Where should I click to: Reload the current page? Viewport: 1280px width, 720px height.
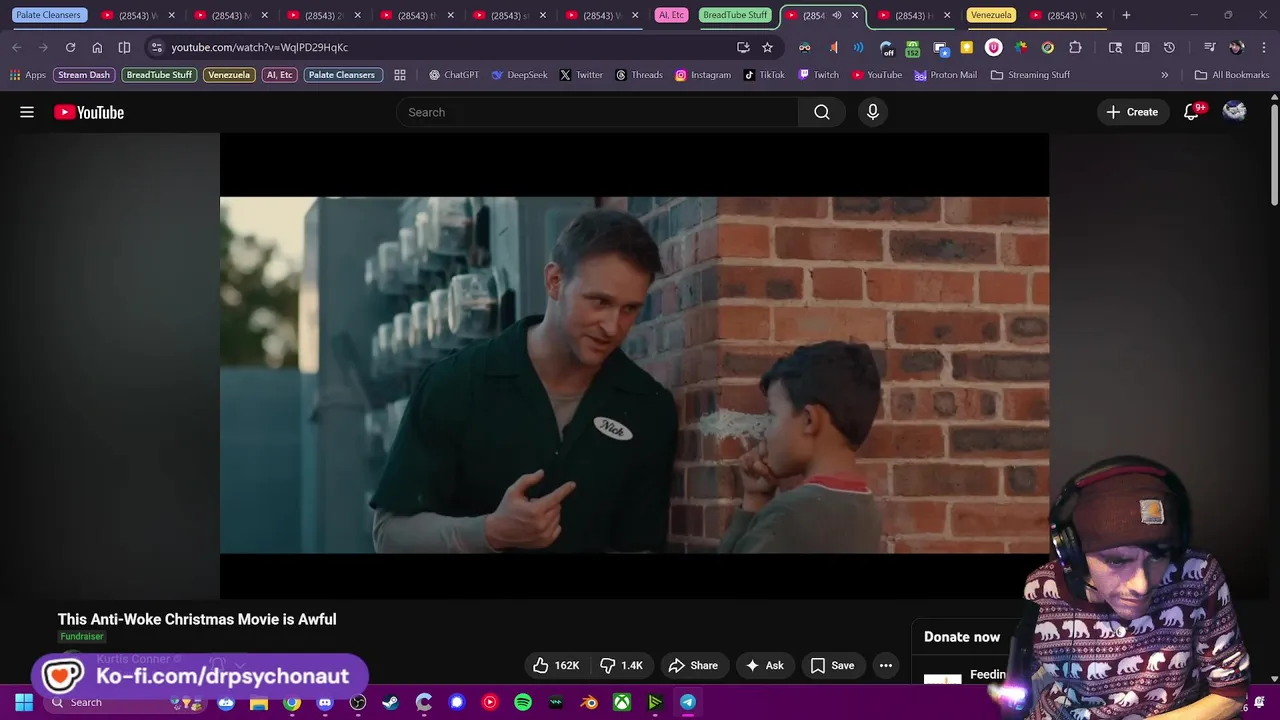point(70,47)
